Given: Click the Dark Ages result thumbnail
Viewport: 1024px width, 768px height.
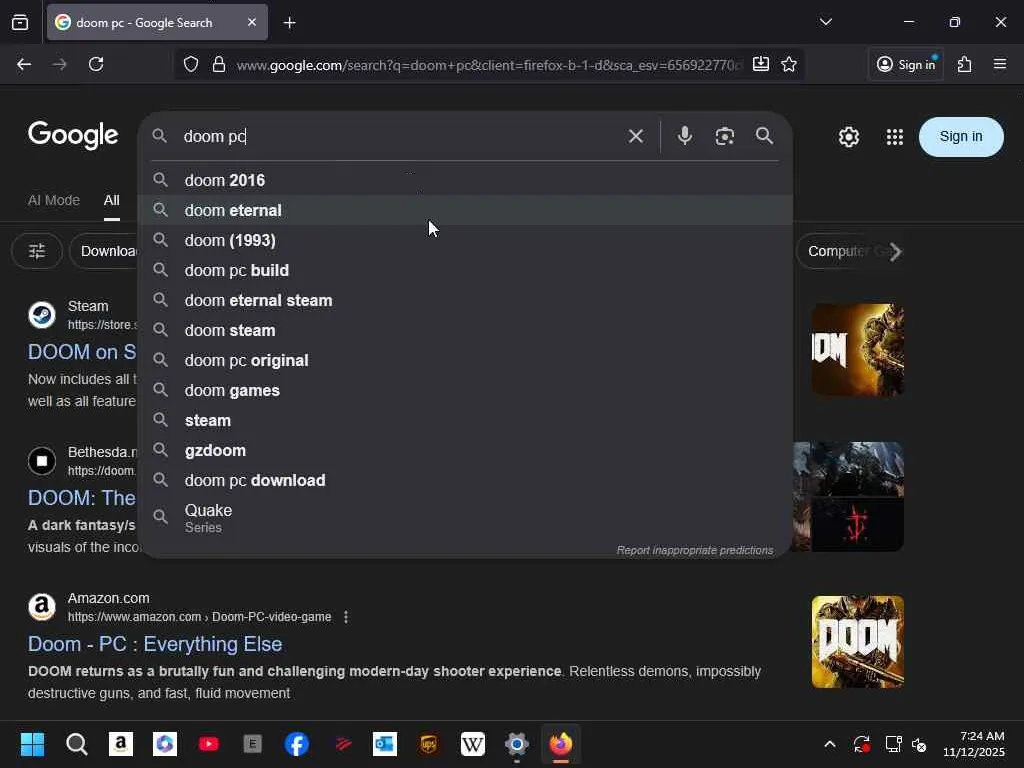Looking at the screenshot, I should tap(848, 497).
